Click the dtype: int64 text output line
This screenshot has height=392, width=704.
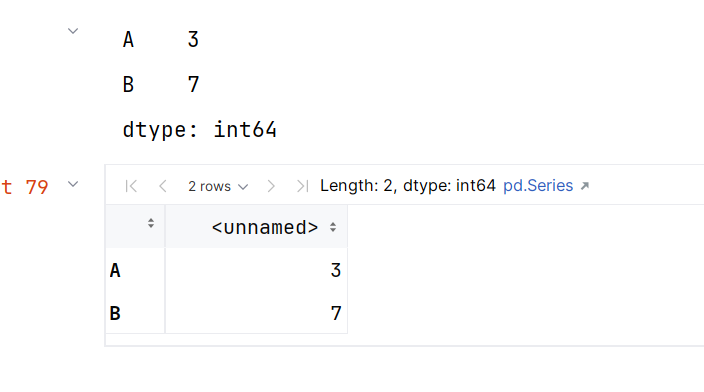pyautogui.click(x=199, y=130)
